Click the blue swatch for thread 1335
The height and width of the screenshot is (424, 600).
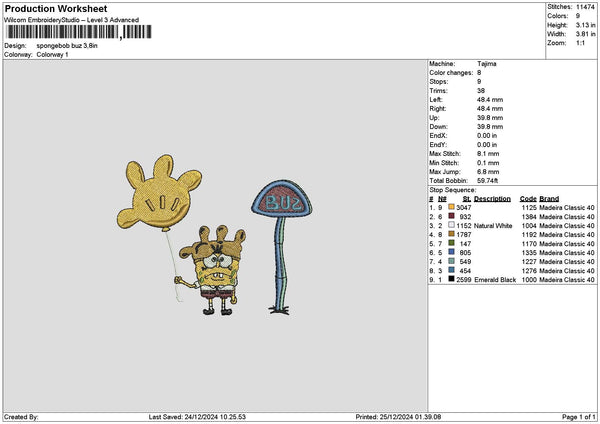point(451,252)
